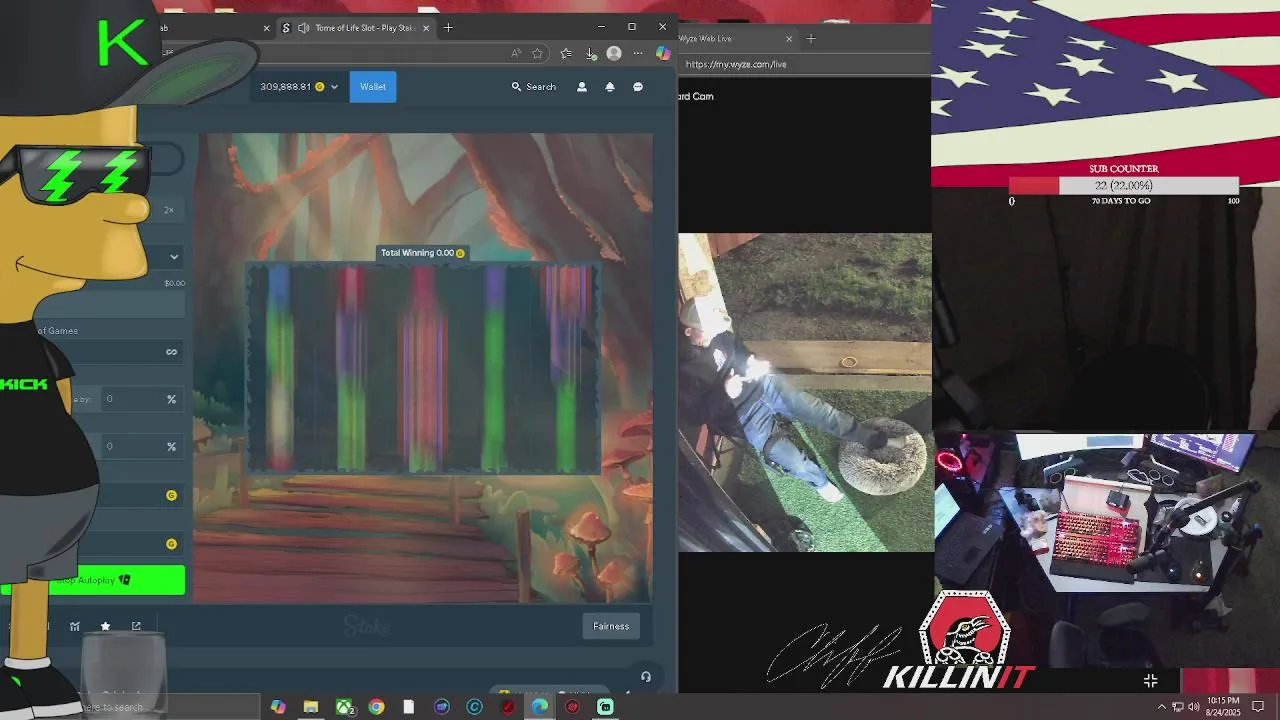Screen dimensions: 1280x720
Task: Expand the bet options dropdown chevron
Action: pos(174,257)
